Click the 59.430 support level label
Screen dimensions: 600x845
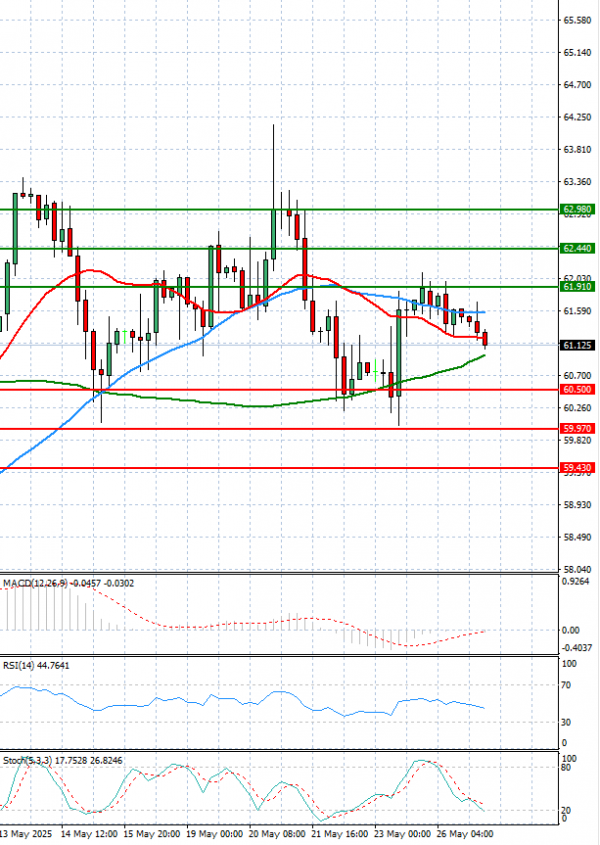(x=577, y=468)
